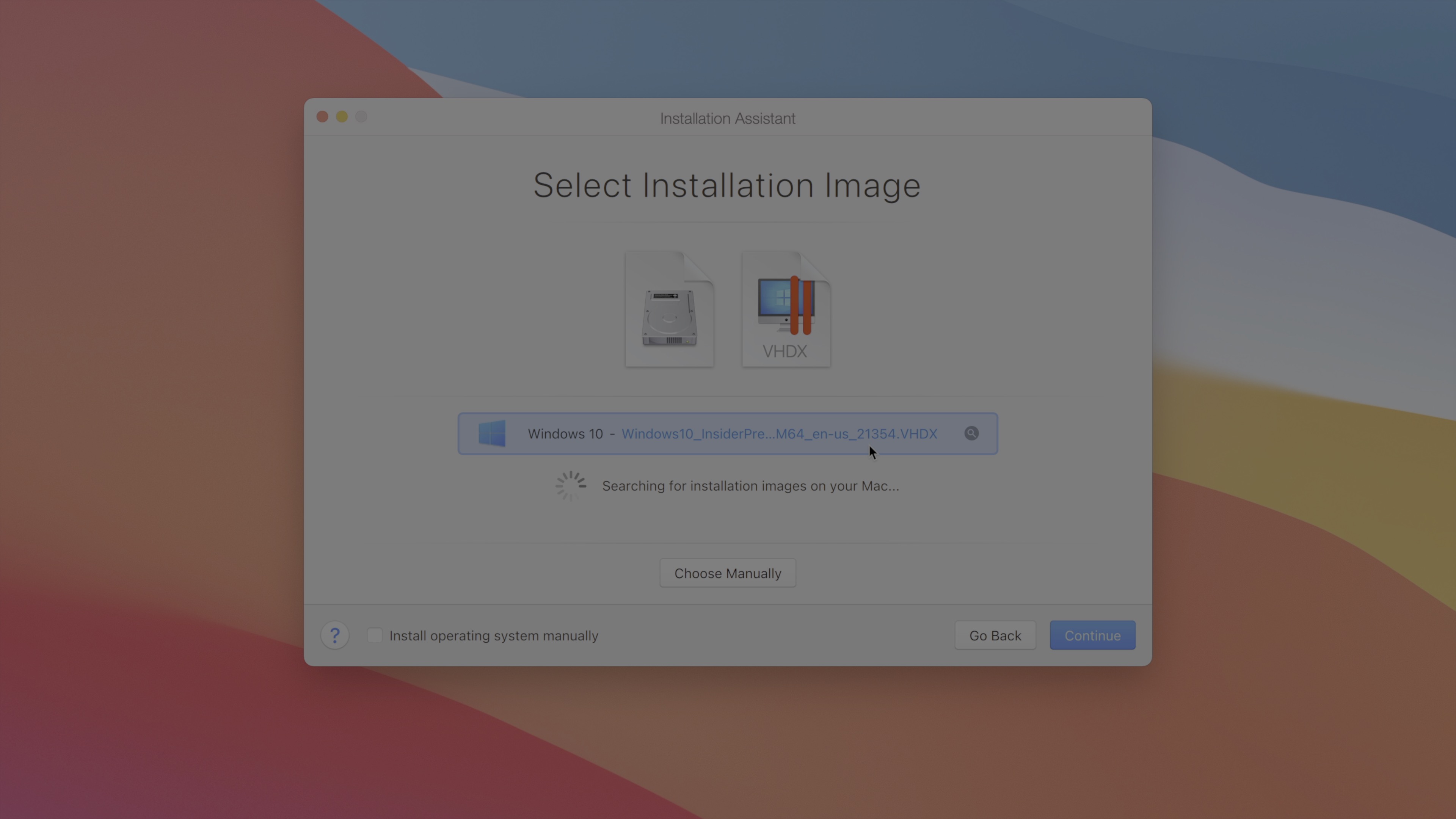The width and height of the screenshot is (1456, 819).
Task: Minimize the Installation Assistant with the yellow button
Action: (x=342, y=117)
